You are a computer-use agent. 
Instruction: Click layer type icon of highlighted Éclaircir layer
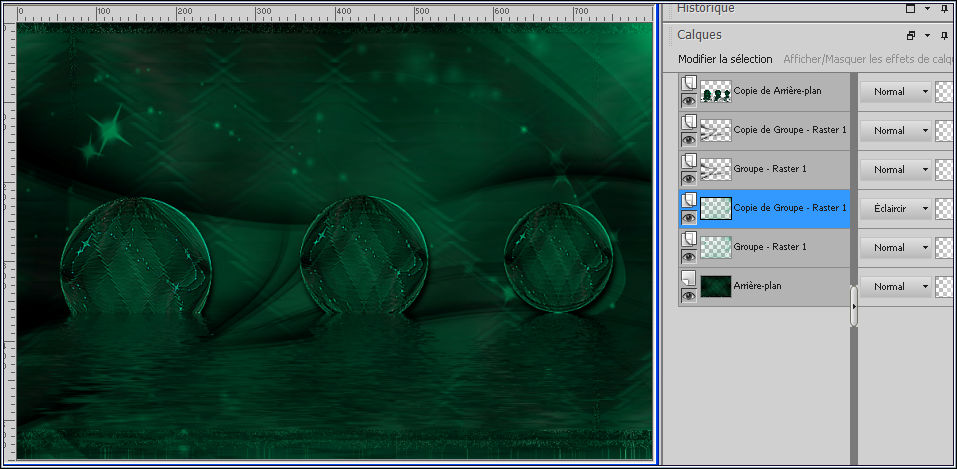[x=689, y=200]
